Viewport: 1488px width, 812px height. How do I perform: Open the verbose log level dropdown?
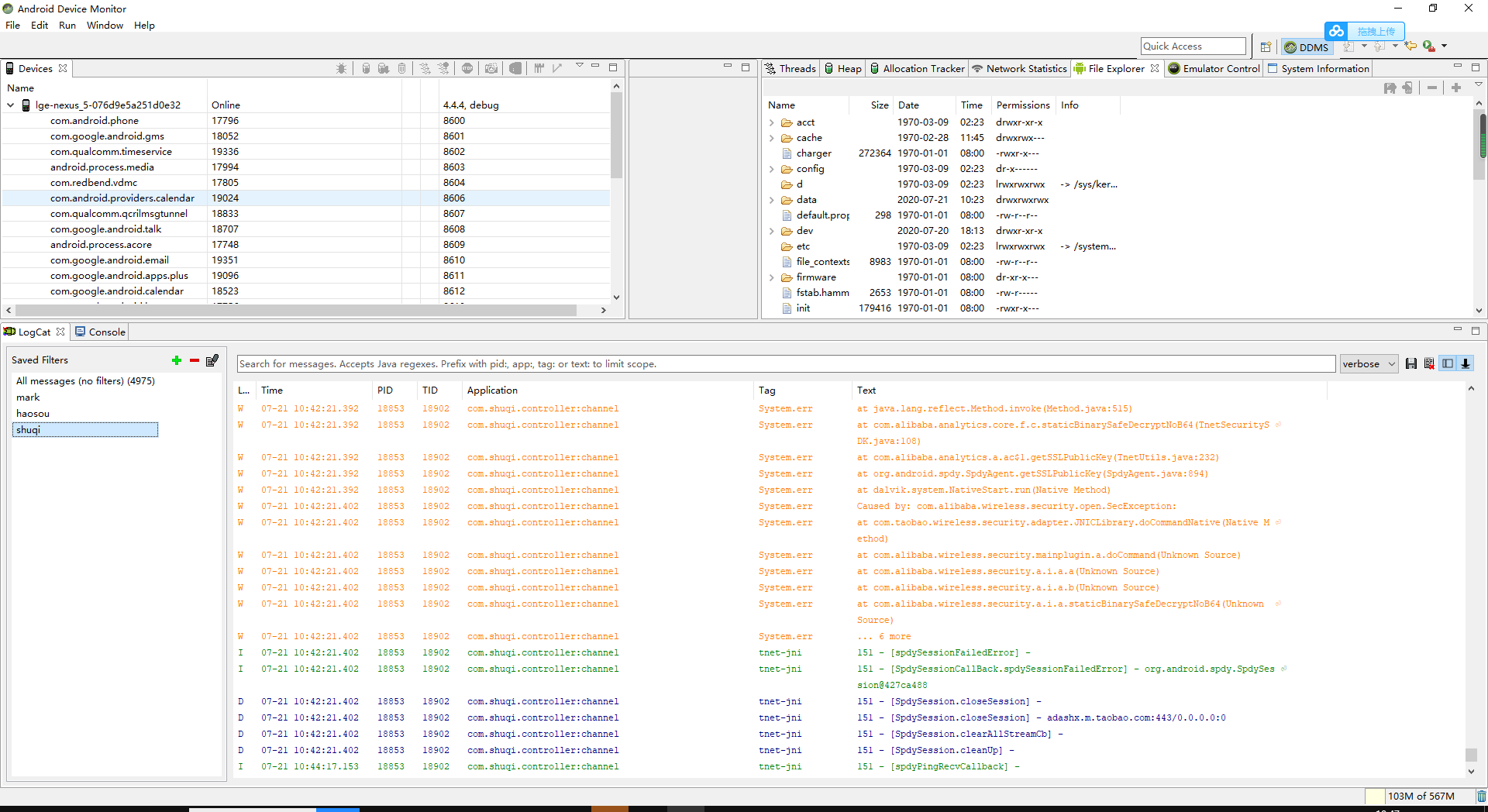1369,363
